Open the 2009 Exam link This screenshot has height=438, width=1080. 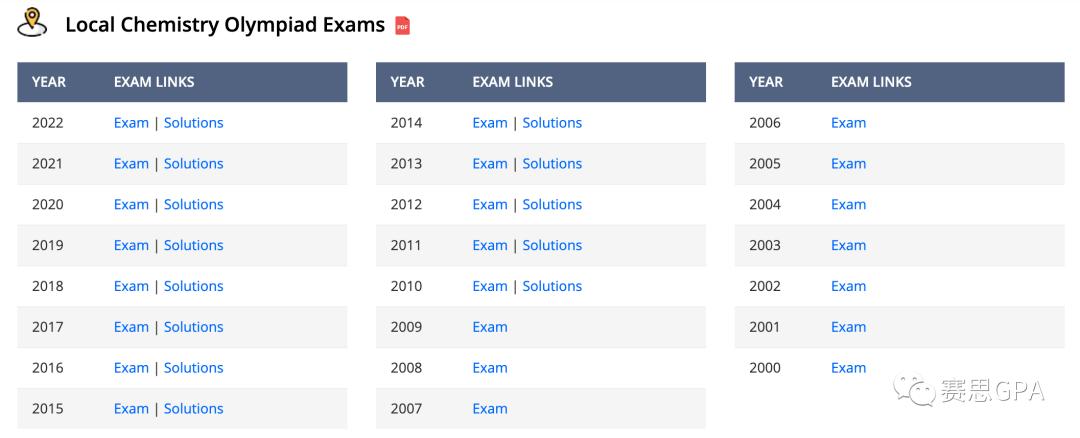point(490,327)
